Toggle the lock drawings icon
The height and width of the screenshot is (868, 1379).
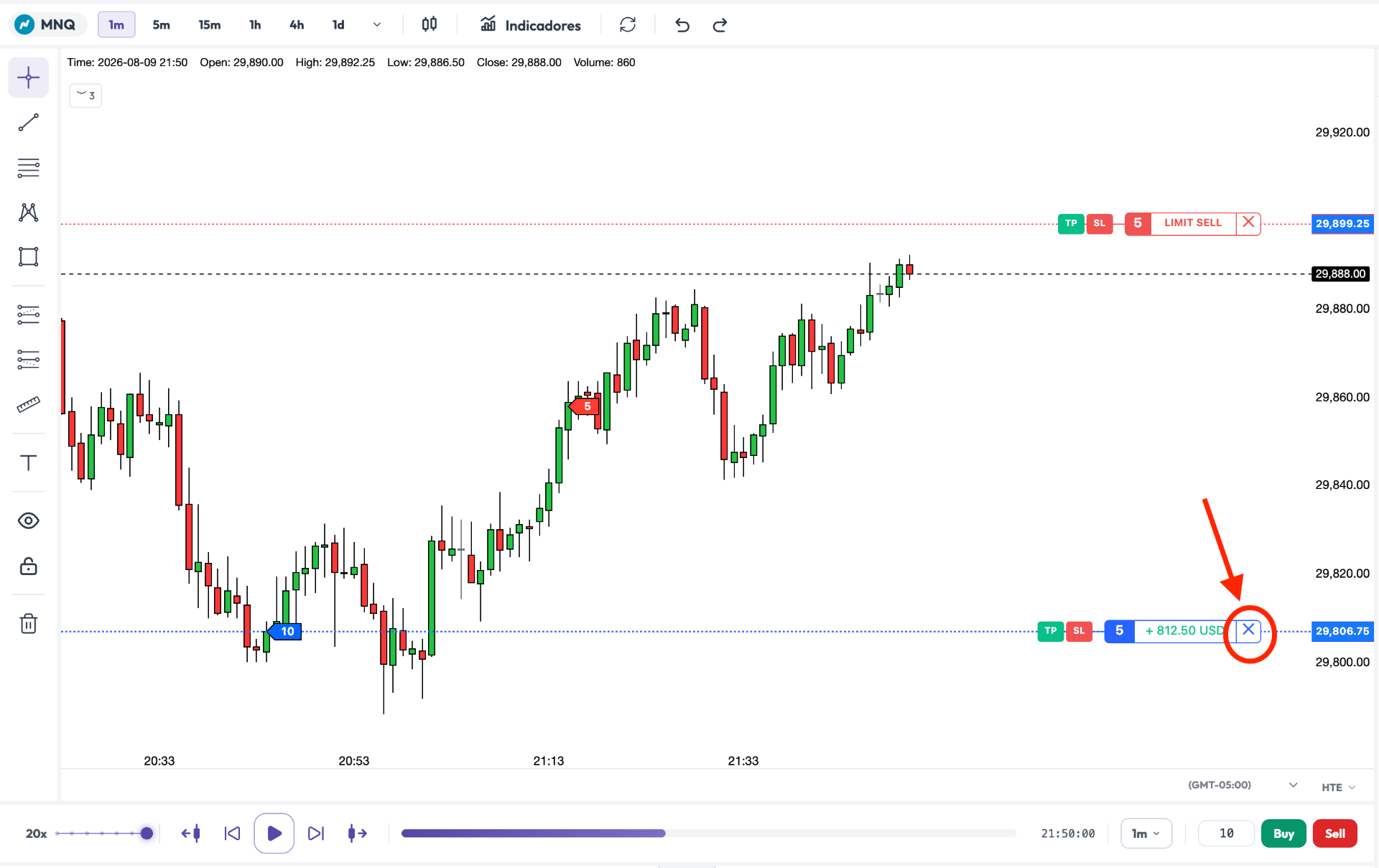pyautogui.click(x=28, y=566)
